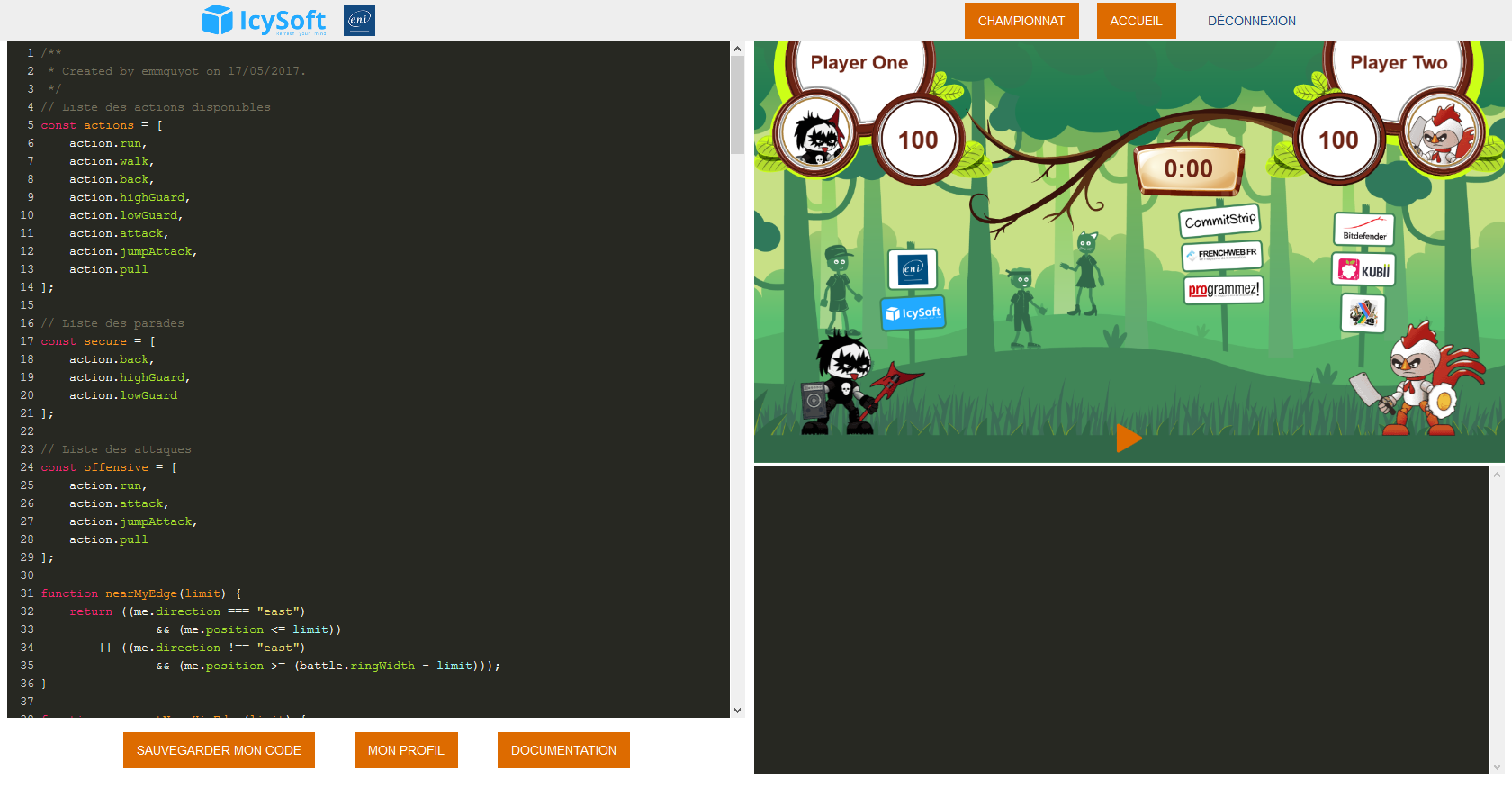Click the dark console output area
The height and width of the screenshot is (806, 1512).
point(1121,620)
